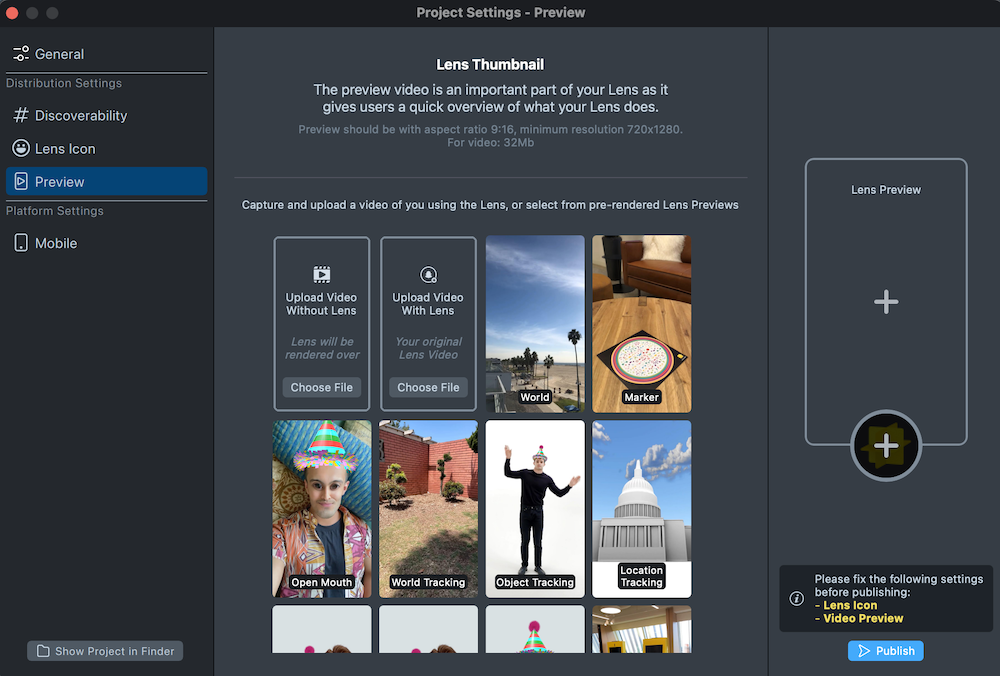
Task: Click the Upload Video With Lens icon
Action: [428, 274]
